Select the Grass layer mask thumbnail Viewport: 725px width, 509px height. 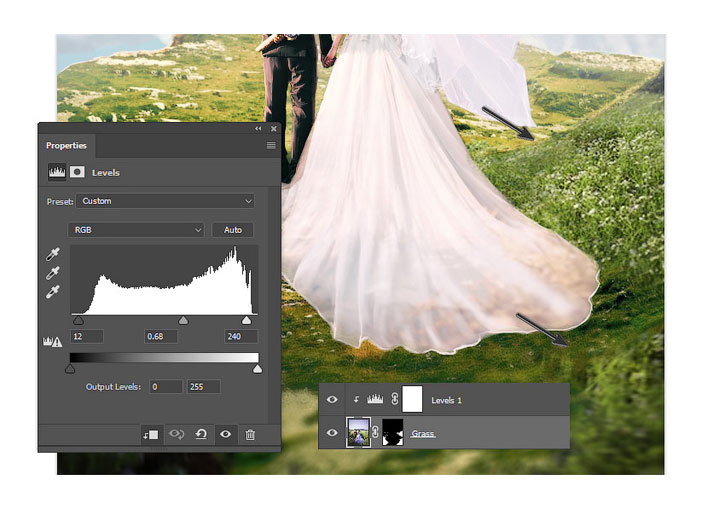(x=393, y=433)
